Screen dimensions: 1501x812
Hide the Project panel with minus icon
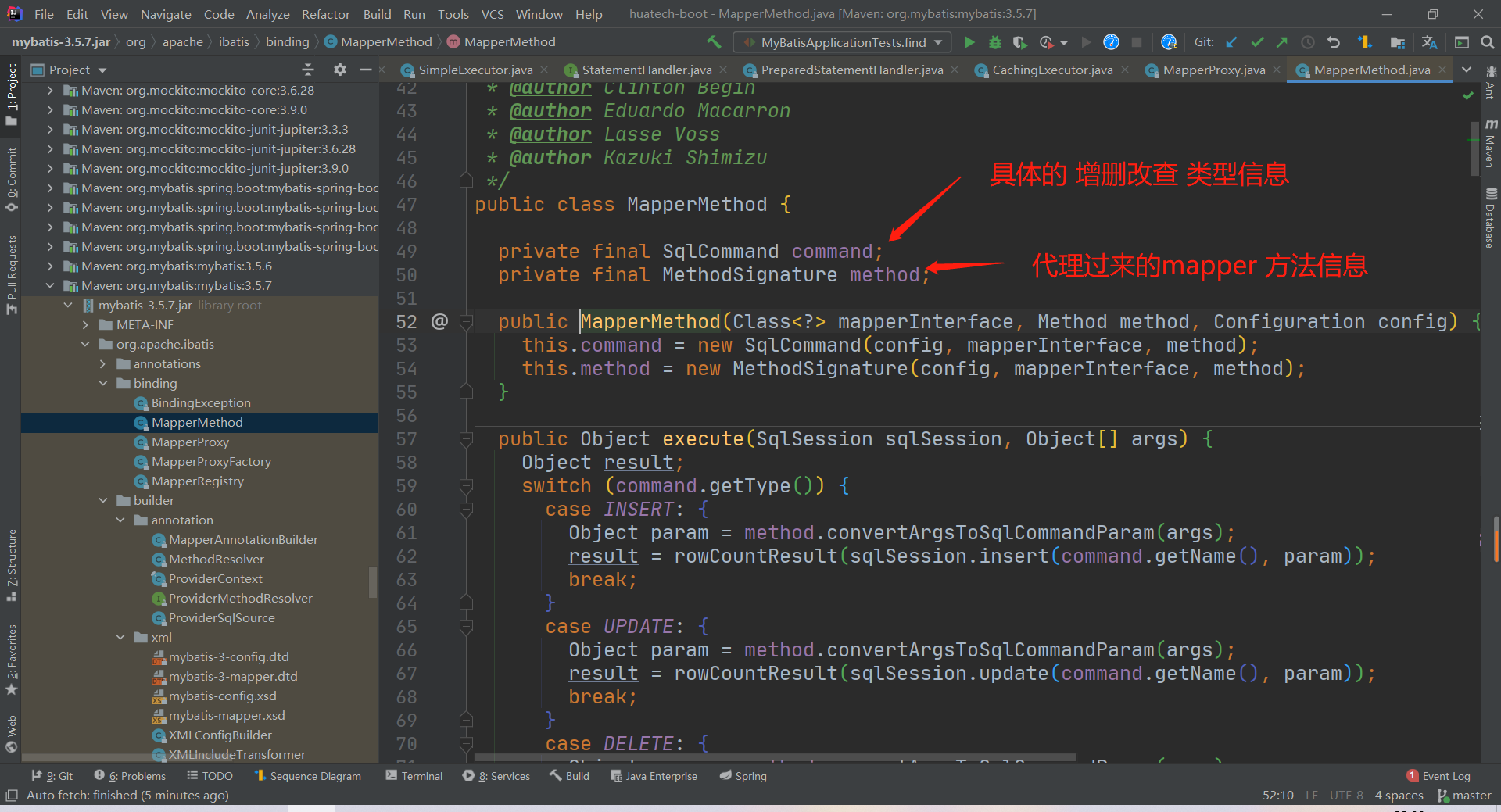[x=365, y=70]
